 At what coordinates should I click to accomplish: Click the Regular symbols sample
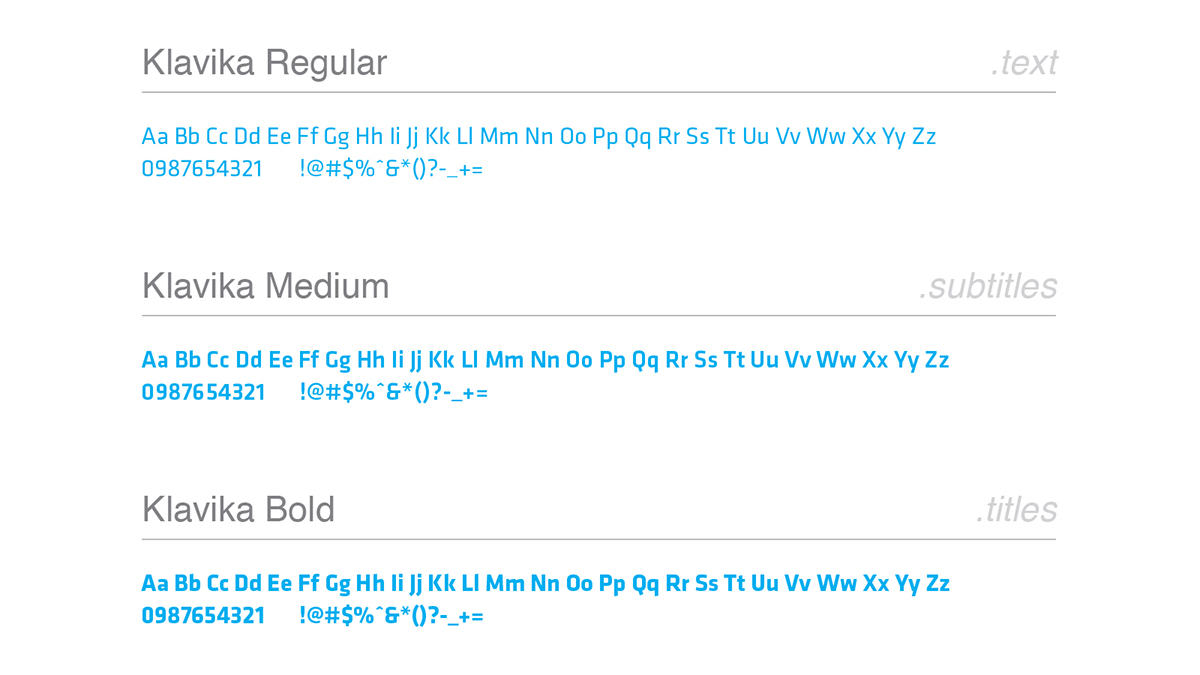[391, 169]
